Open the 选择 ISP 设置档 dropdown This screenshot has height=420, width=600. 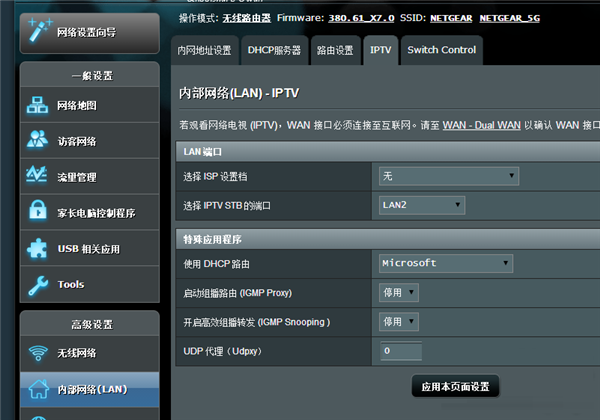tap(448, 176)
